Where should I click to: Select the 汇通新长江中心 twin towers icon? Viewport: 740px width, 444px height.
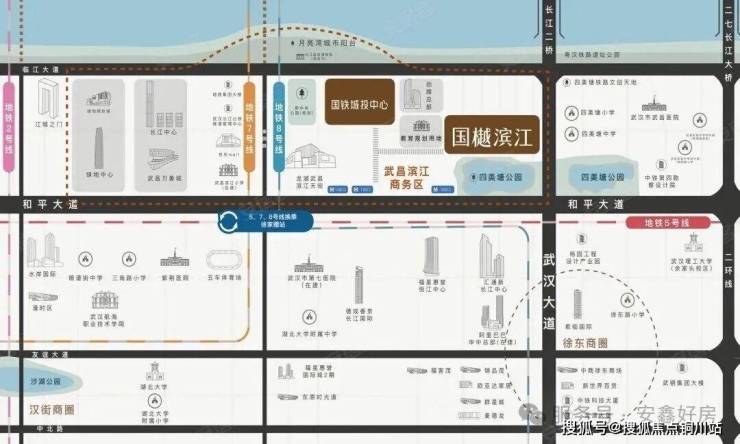[x=491, y=256]
